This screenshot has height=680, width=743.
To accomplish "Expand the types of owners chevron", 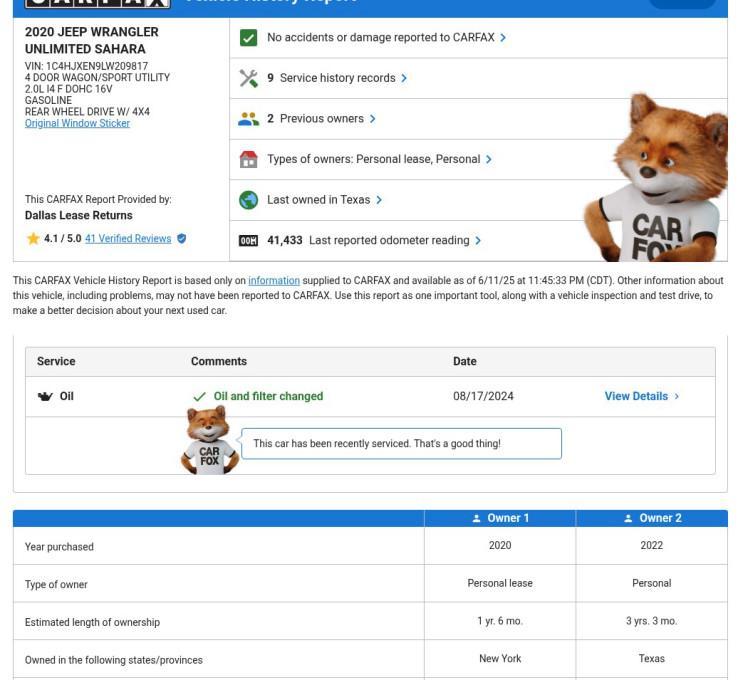I will 489,159.
